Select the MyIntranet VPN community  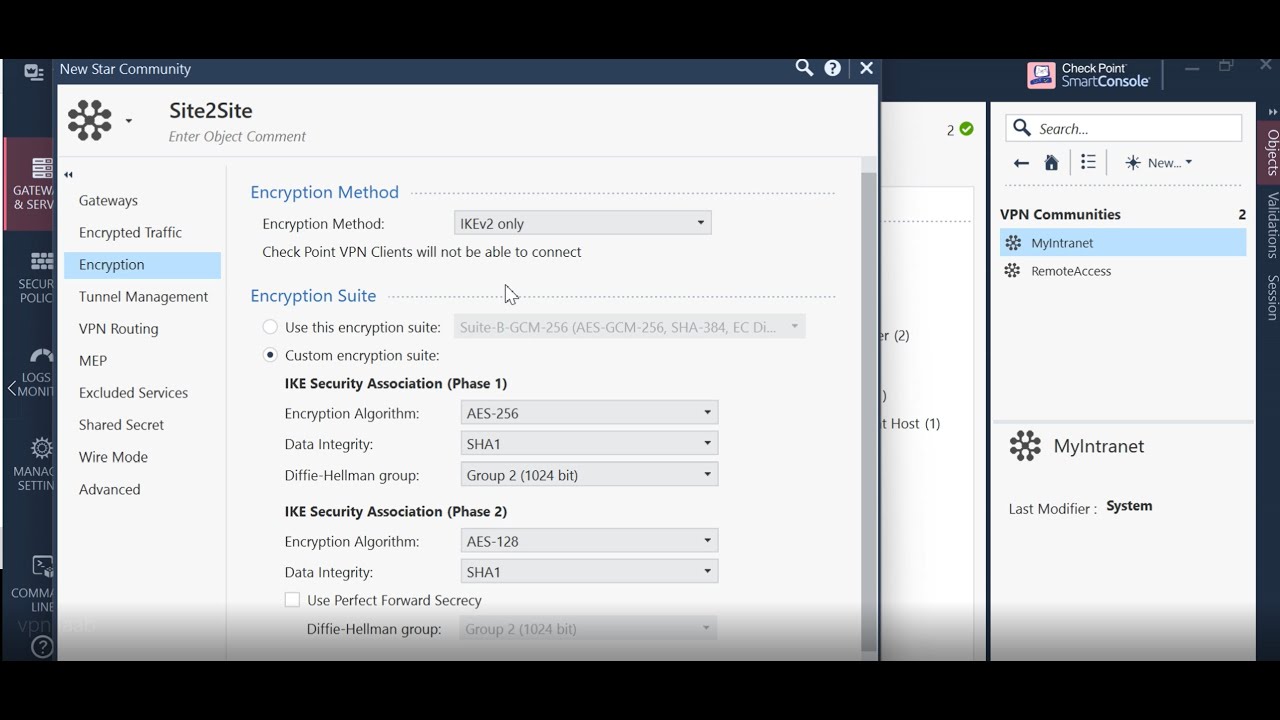point(1123,242)
